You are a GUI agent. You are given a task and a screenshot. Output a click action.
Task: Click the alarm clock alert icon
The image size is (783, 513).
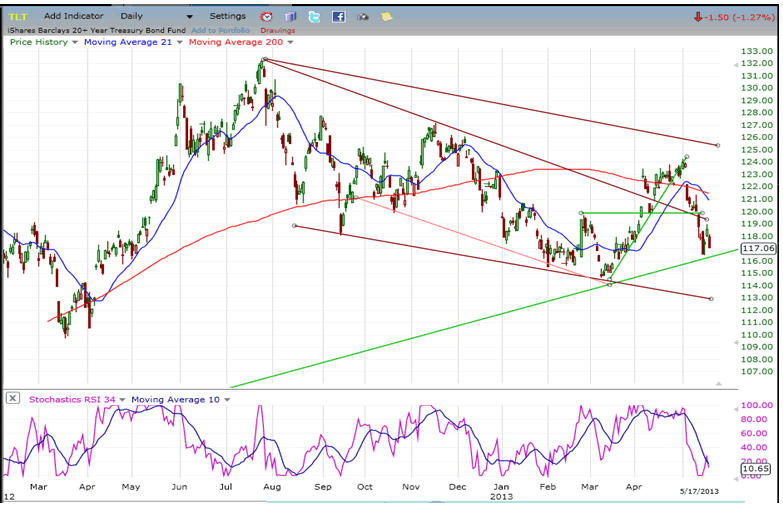point(267,17)
